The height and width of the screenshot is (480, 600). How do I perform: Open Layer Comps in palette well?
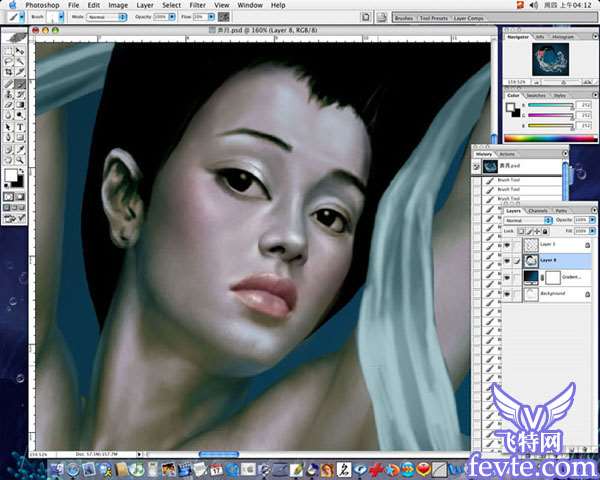[x=468, y=18]
